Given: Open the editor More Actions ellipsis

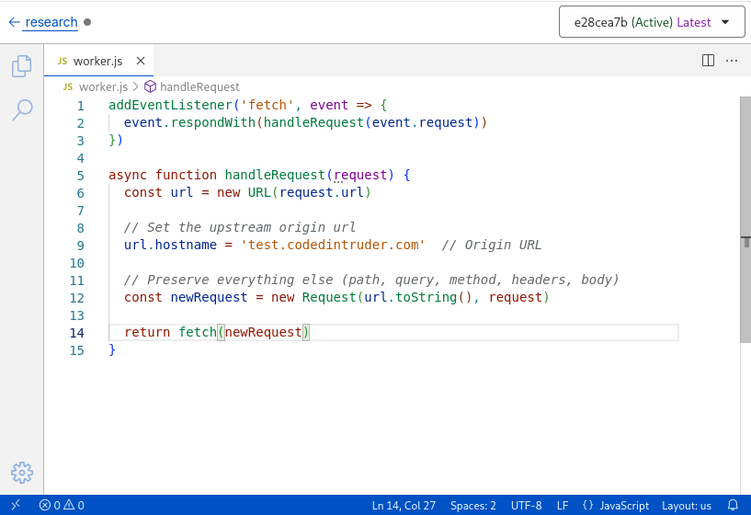Looking at the screenshot, I should tap(732, 61).
